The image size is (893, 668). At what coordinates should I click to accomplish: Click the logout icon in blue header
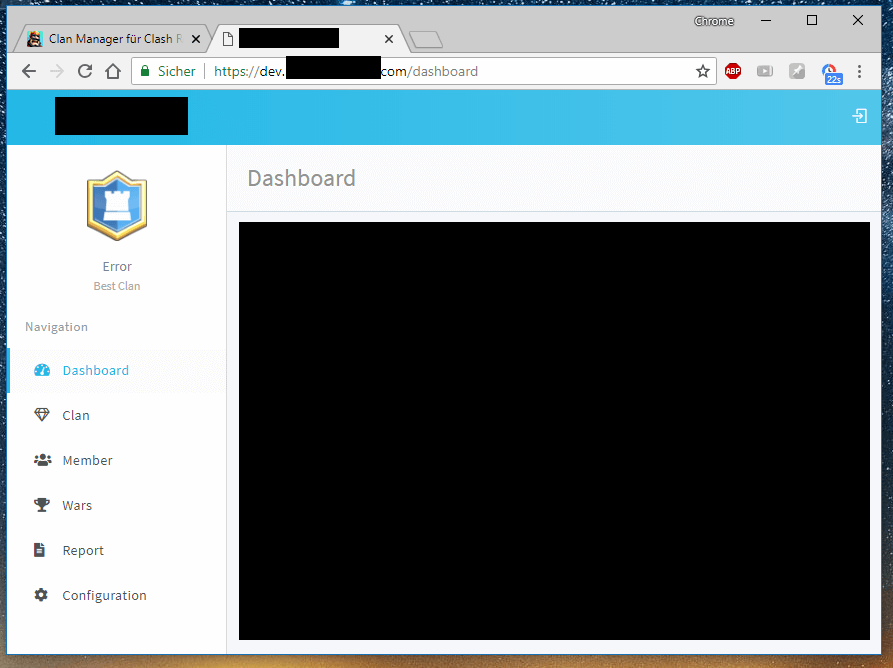click(x=859, y=117)
